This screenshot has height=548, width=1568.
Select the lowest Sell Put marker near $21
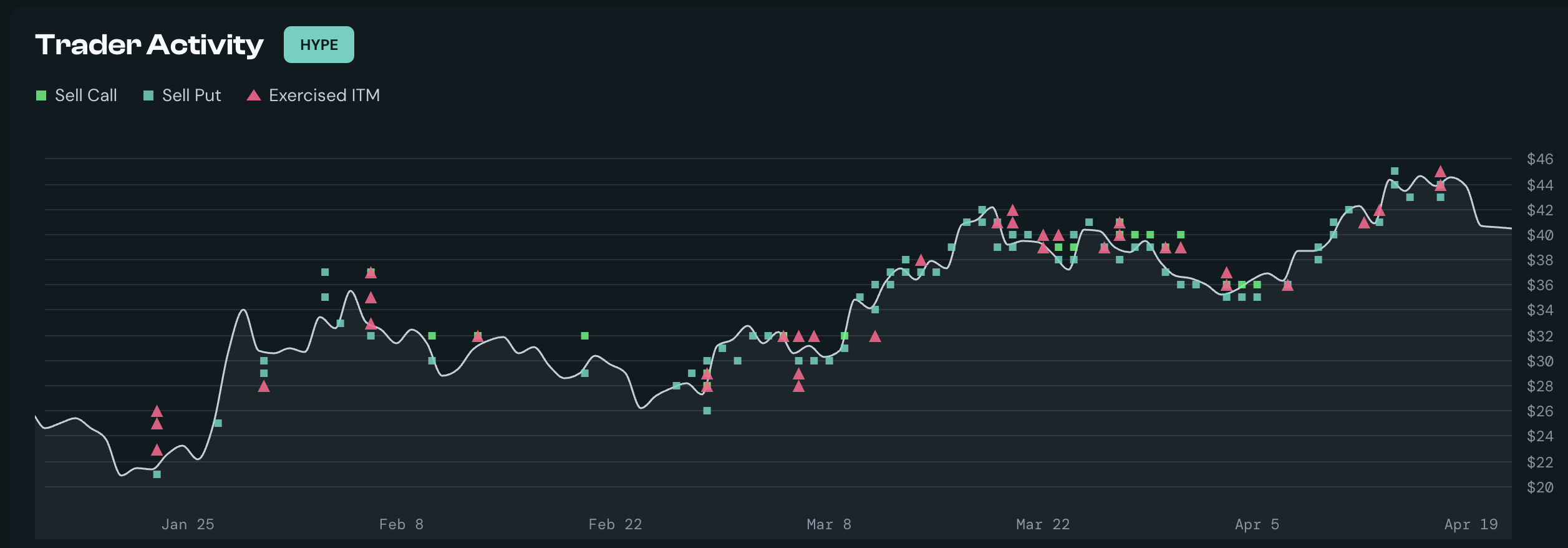[x=157, y=474]
